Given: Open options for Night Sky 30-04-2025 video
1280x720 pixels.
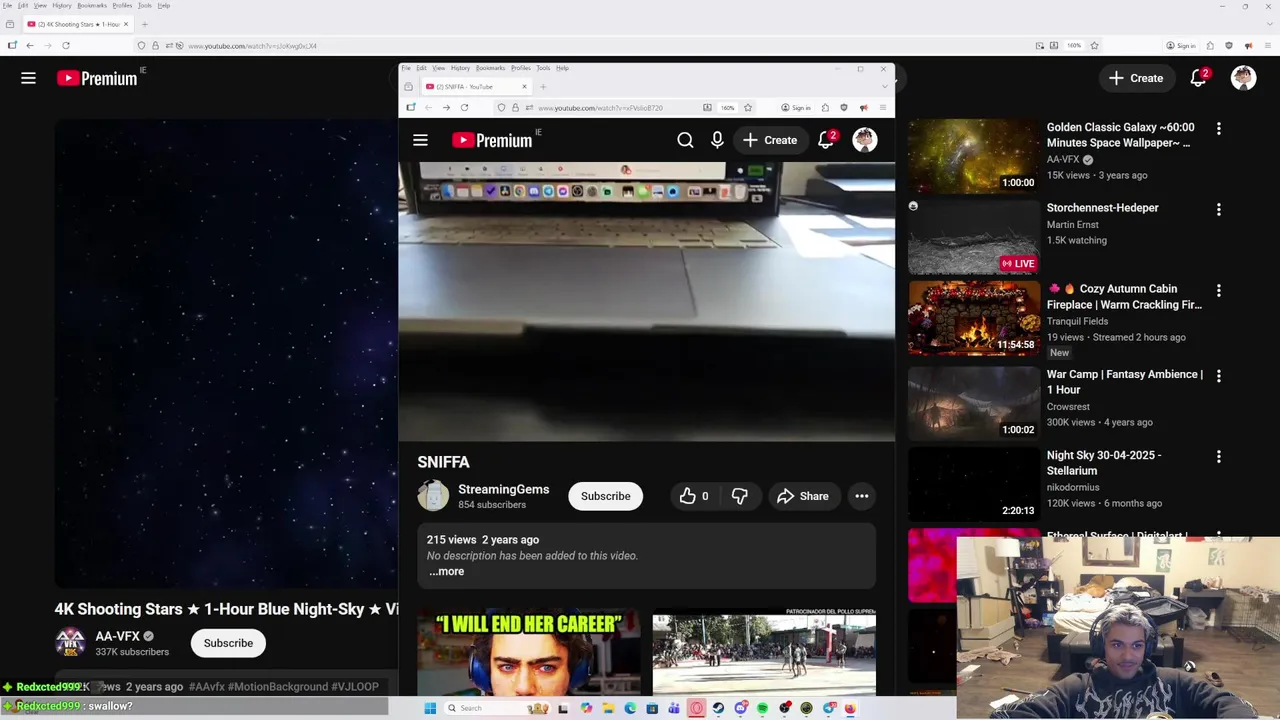Looking at the screenshot, I should (1218, 456).
